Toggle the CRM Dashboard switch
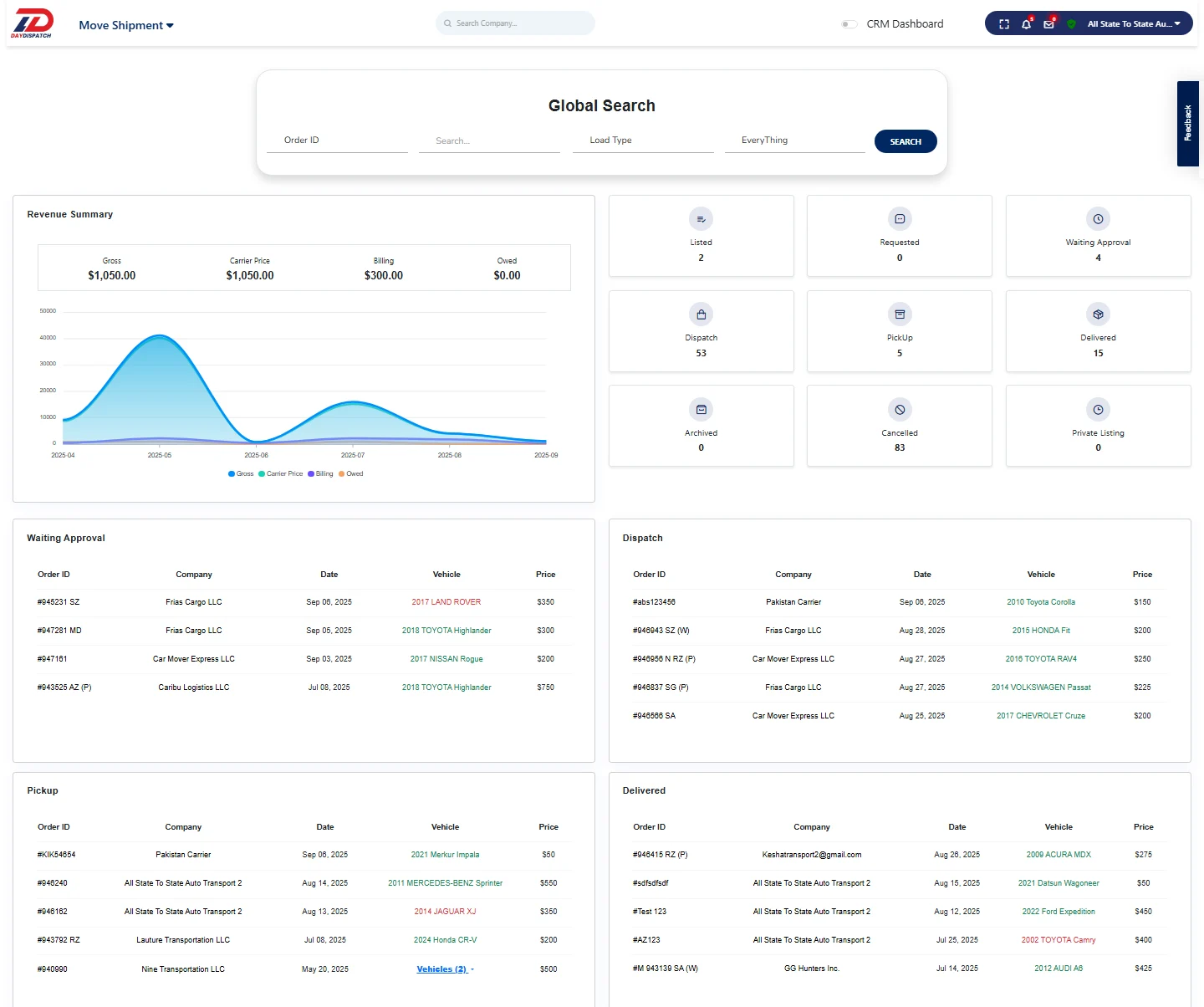This screenshot has width=1204, height=1007. pyautogui.click(x=849, y=24)
